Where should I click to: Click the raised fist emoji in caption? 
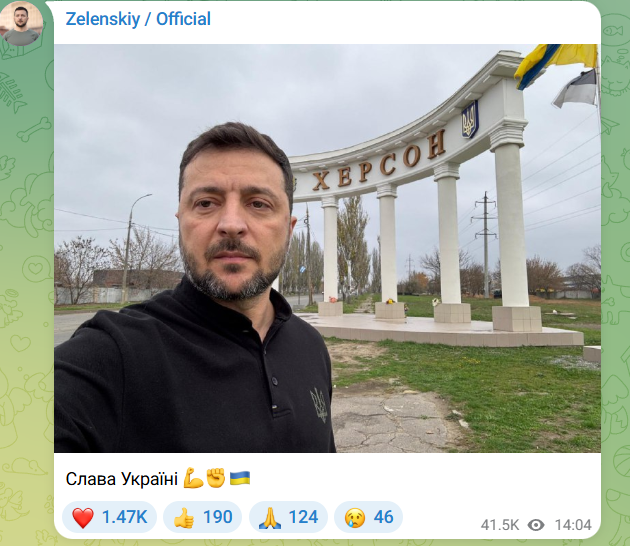pyautogui.click(x=216, y=478)
